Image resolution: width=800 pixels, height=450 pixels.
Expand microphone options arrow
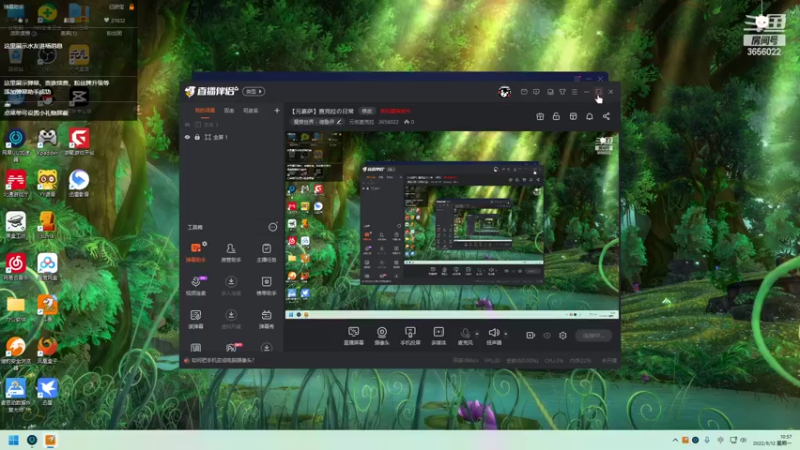(477, 334)
